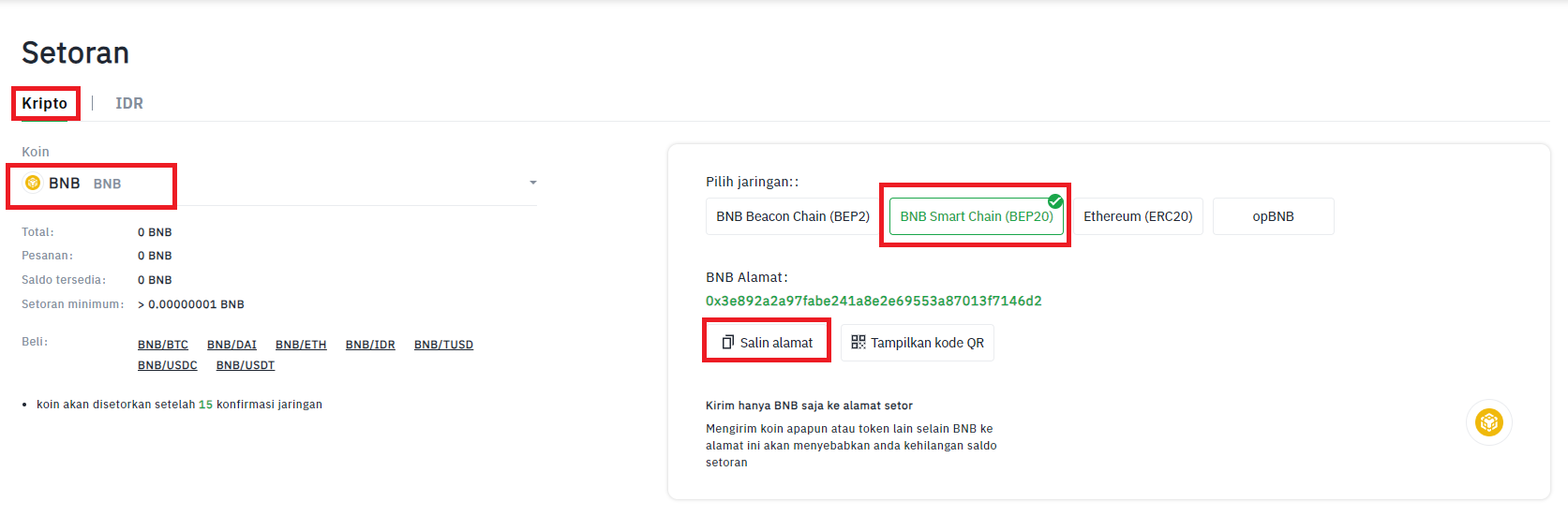This screenshot has height=516, width=1568.
Task: Click the BNB coin selector field
Action: pyautogui.click(x=279, y=184)
